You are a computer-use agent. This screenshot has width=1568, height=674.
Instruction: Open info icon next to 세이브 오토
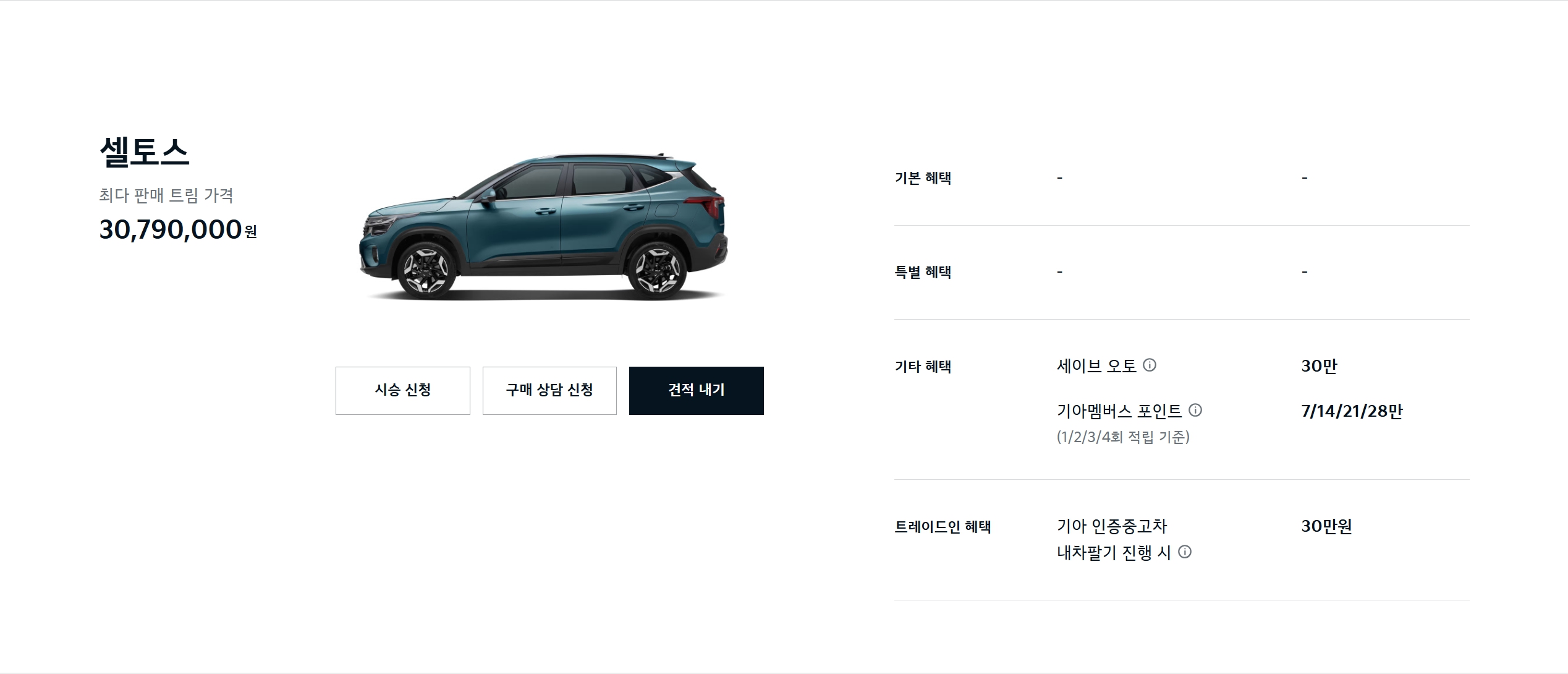point(1150,365)
